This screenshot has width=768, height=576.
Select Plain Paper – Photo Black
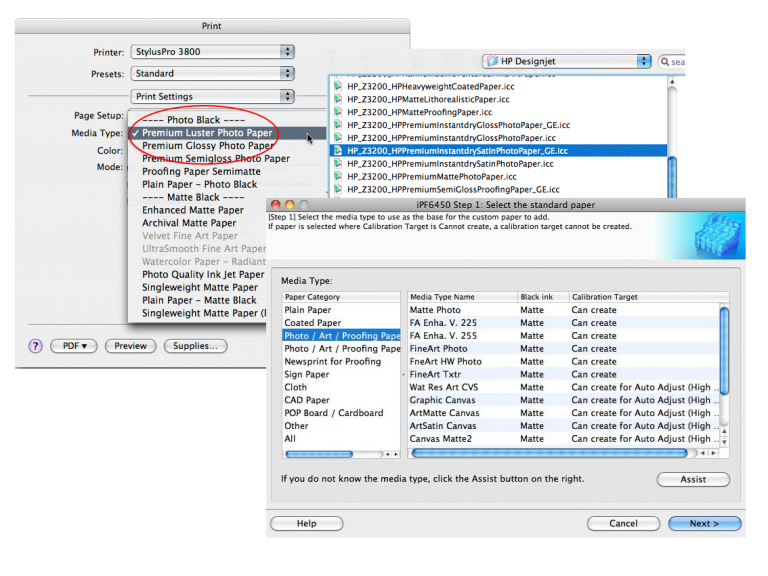pyautogui.click(x=199, y=185)
